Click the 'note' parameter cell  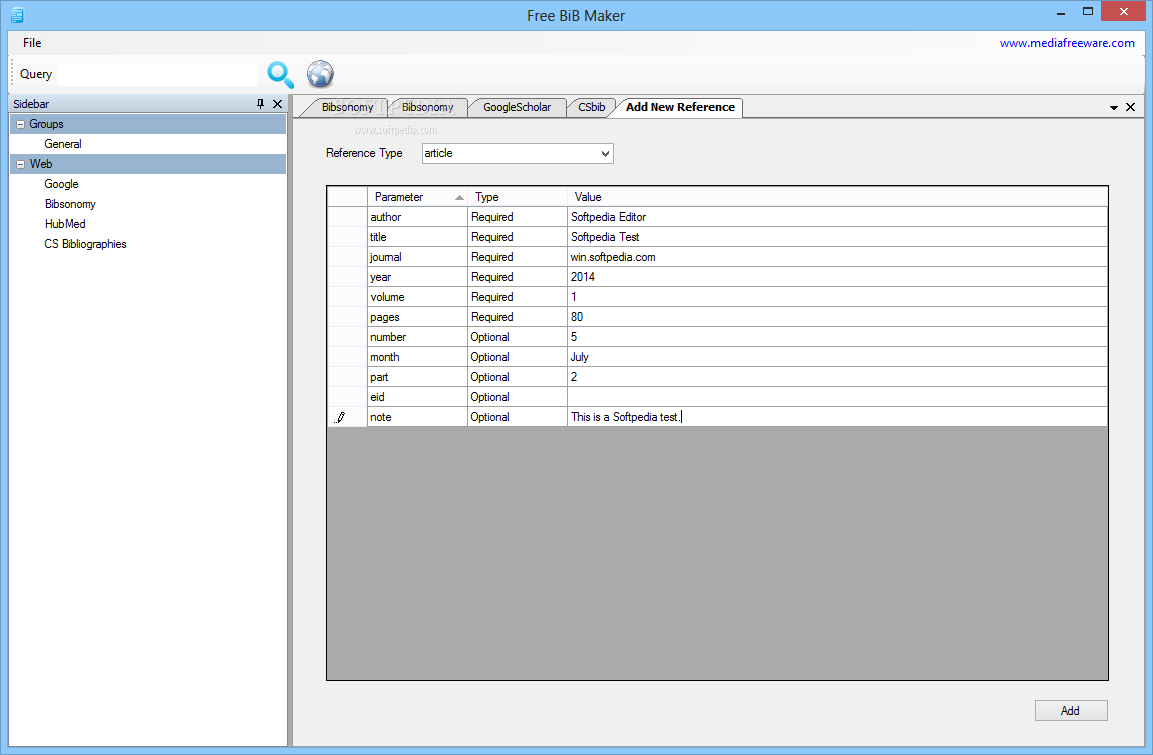[x=417, y=417]
